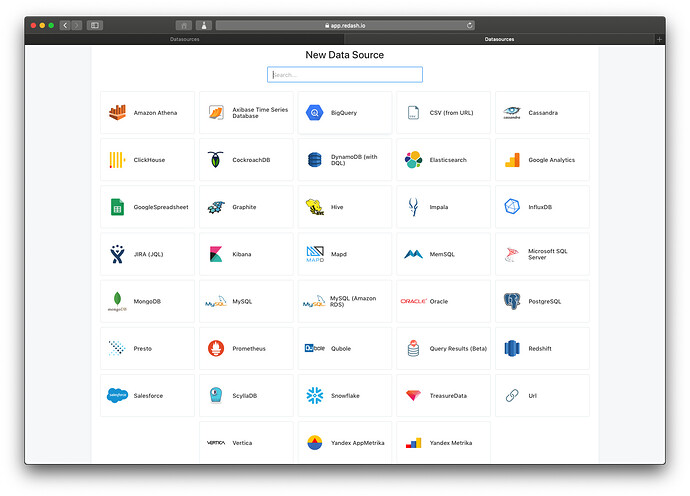Select the MySQL (Amazon RDS) label
The width and height of the screenshot is (690, 496).
[x=353, y=301]
